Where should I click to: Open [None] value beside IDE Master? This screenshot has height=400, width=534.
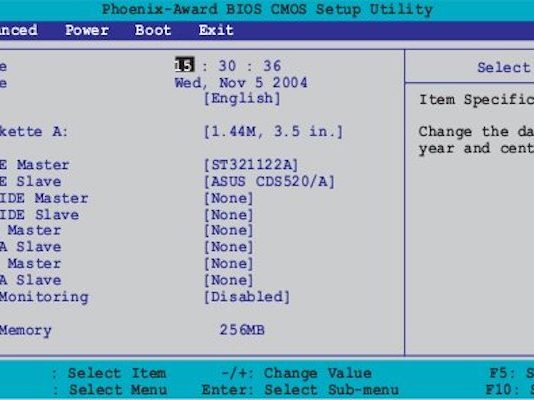tap(229, 198)
